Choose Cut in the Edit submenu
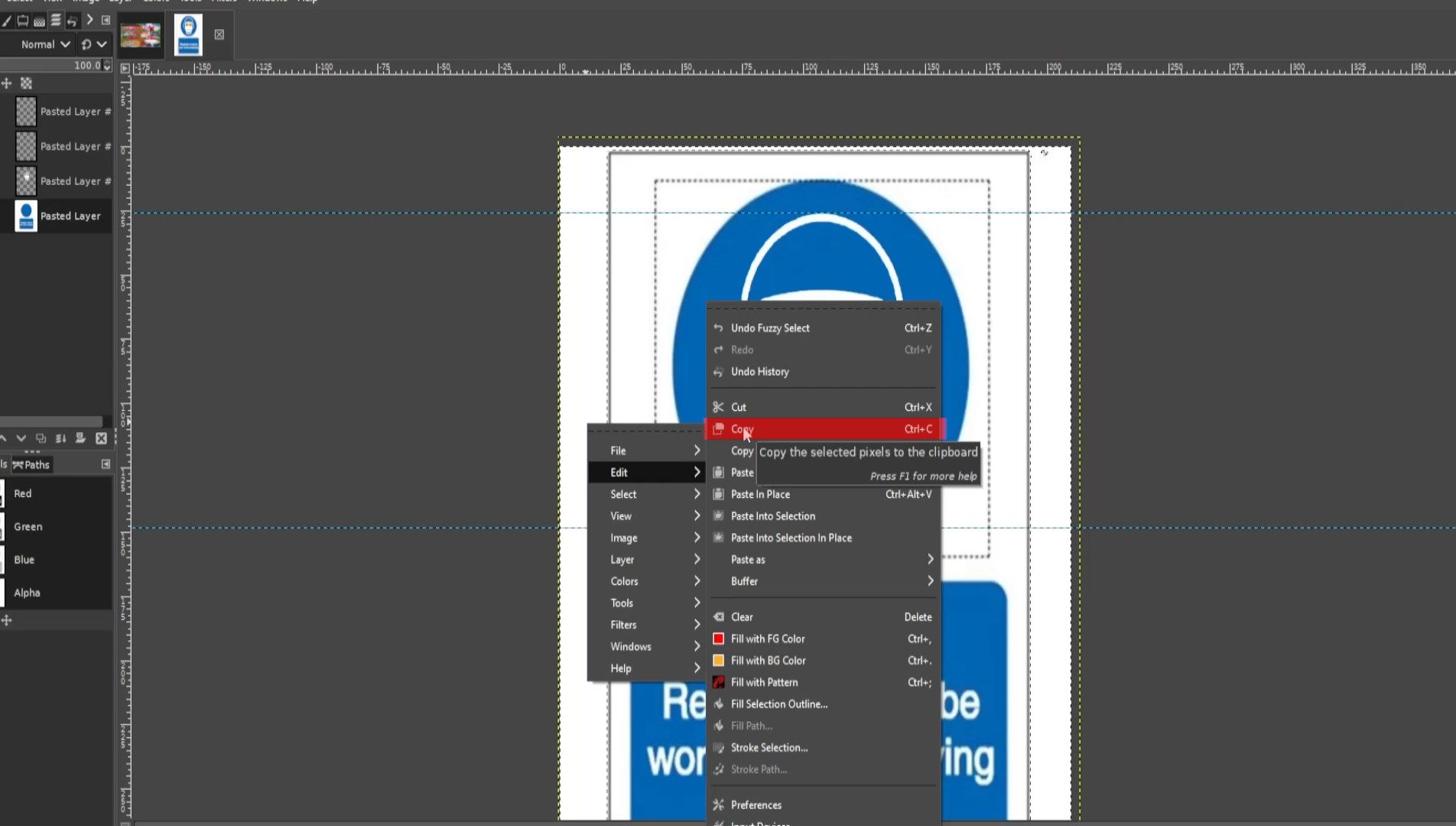 823,408
